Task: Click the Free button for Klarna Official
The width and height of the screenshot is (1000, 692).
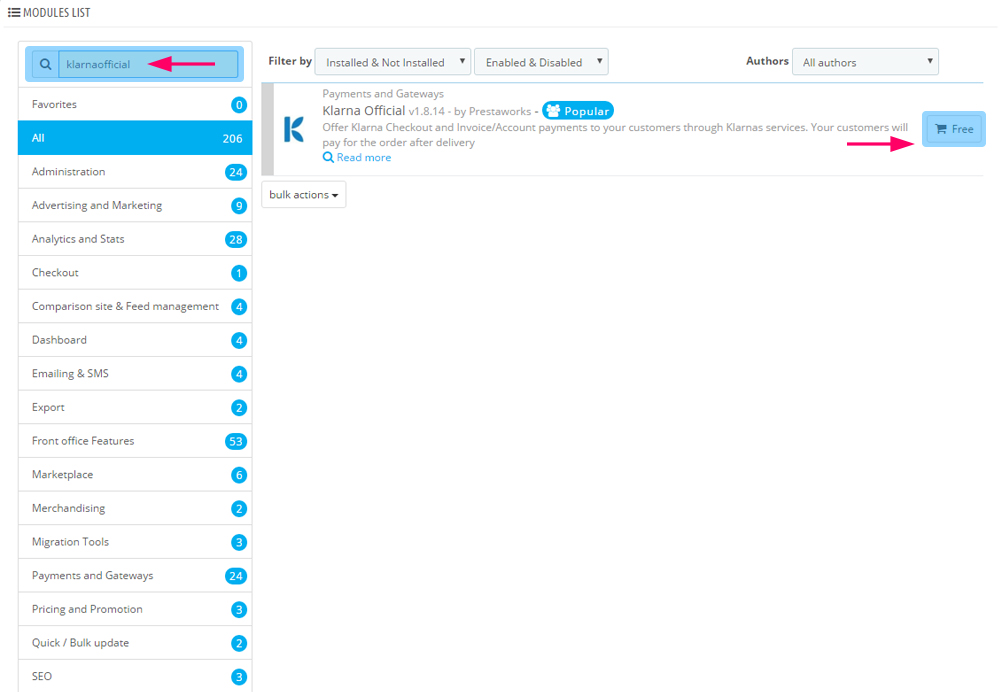Action: pos(954,129)
